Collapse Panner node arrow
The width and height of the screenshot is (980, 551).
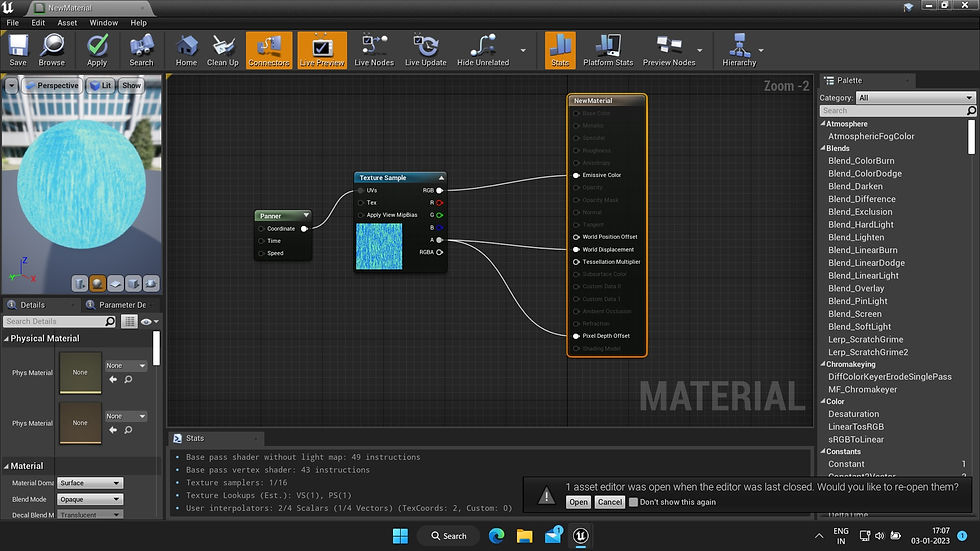(306, 215)
